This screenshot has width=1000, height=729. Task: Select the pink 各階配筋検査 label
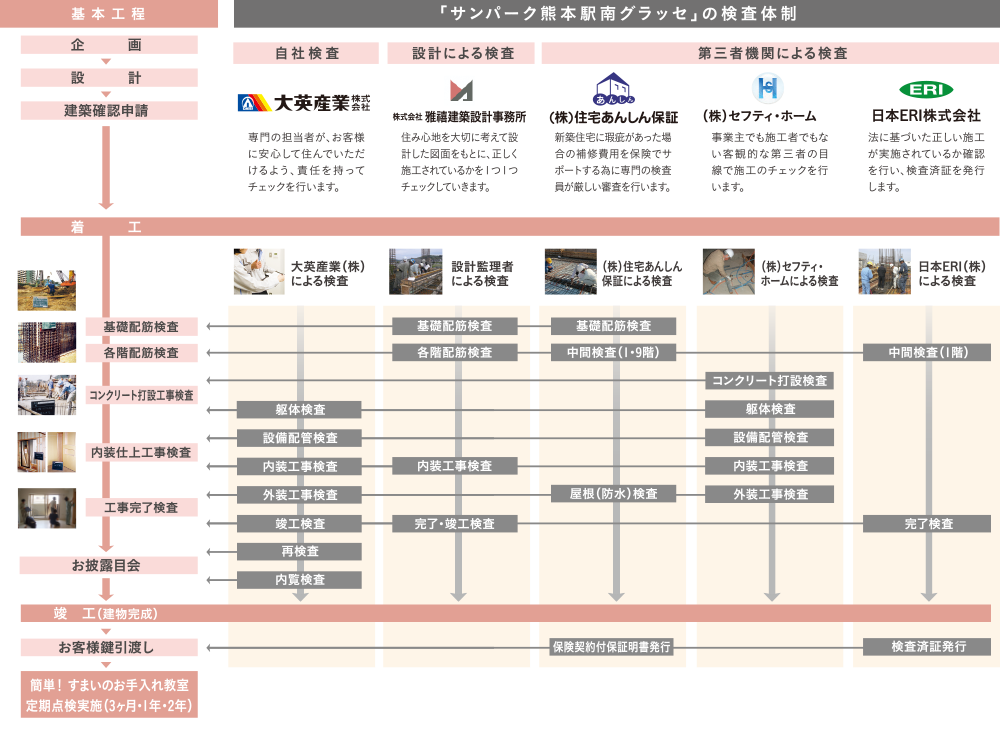pyautogui.click(x=142, y=353)
